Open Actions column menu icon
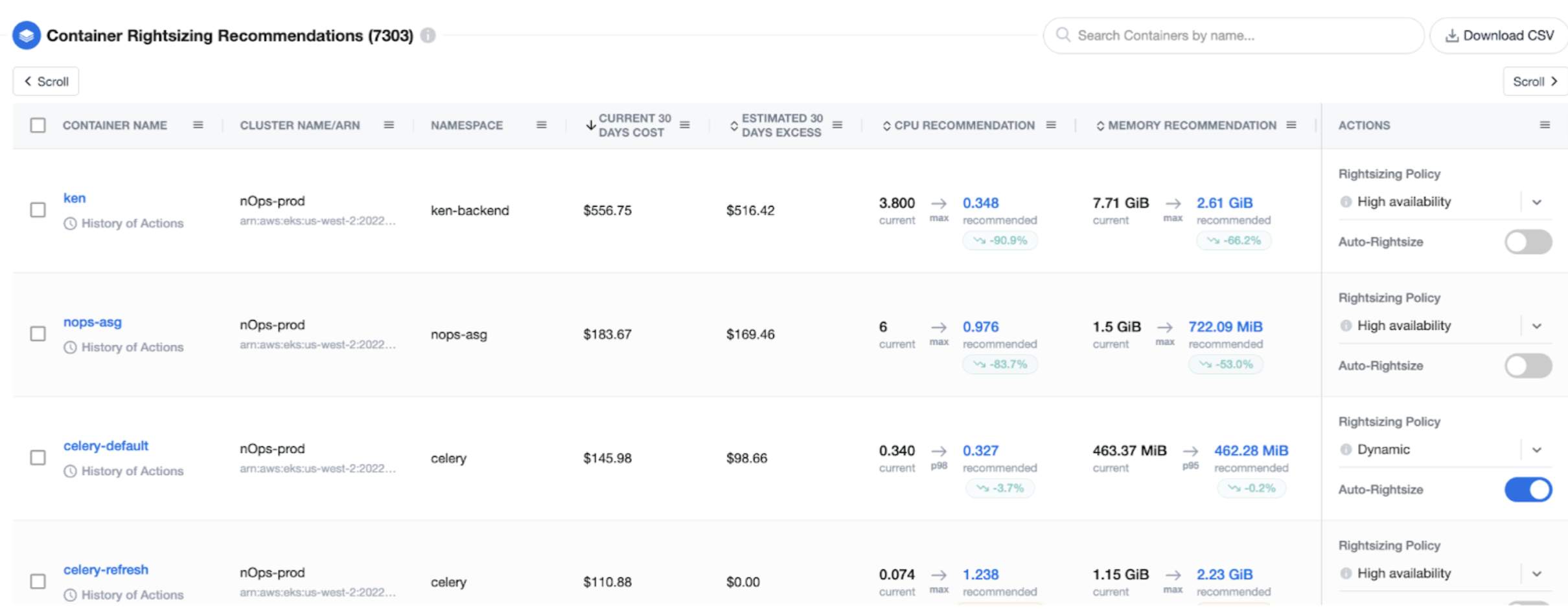 point(1545,125)
